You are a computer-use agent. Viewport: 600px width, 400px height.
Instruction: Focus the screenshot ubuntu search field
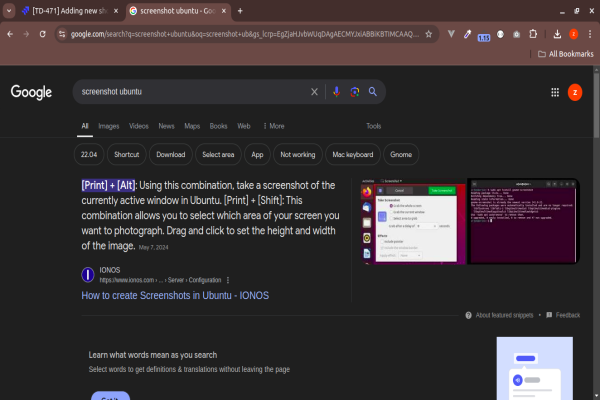[x=191, y=92]
